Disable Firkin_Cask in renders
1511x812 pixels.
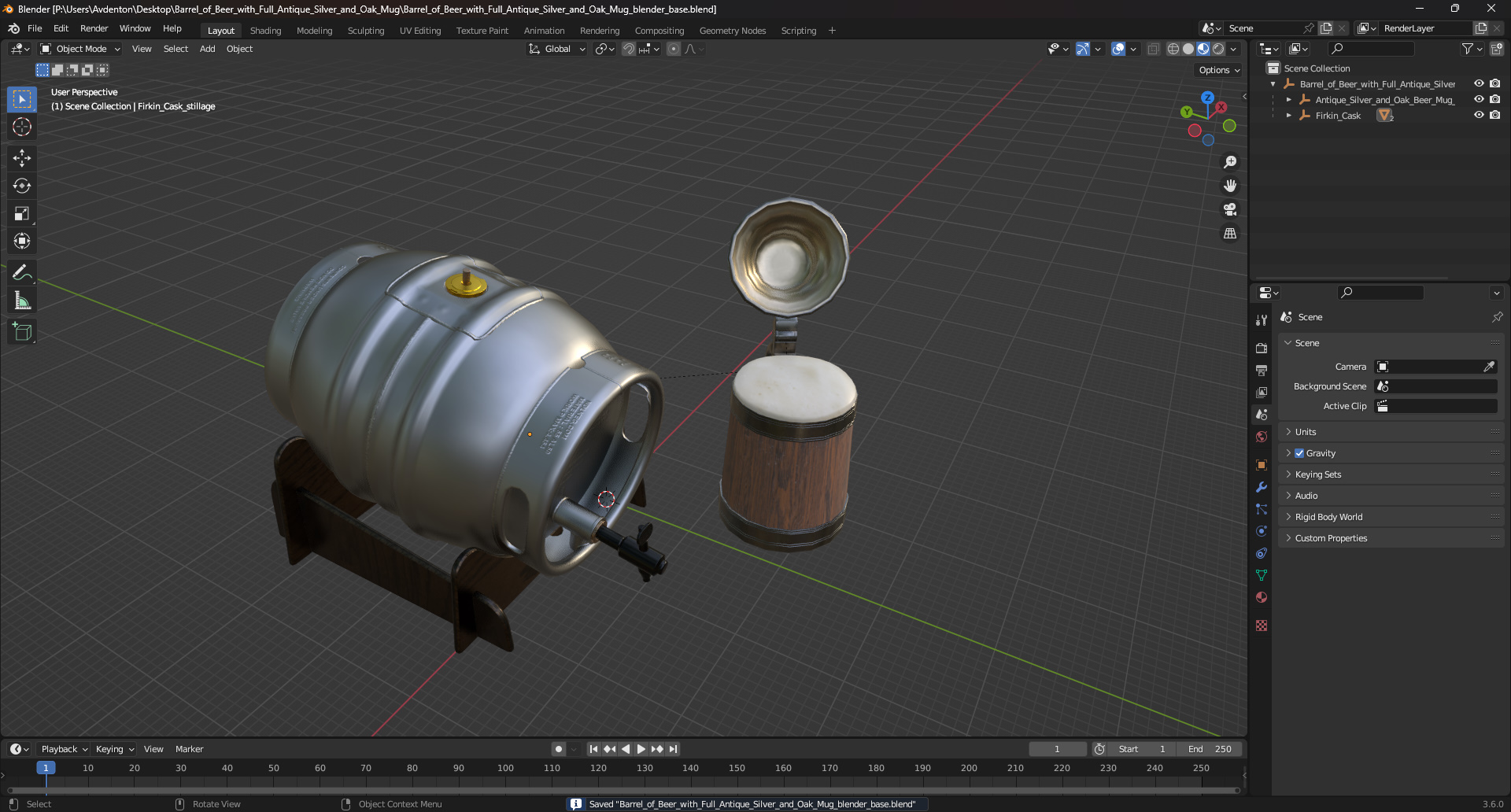tap(1494, 115)
